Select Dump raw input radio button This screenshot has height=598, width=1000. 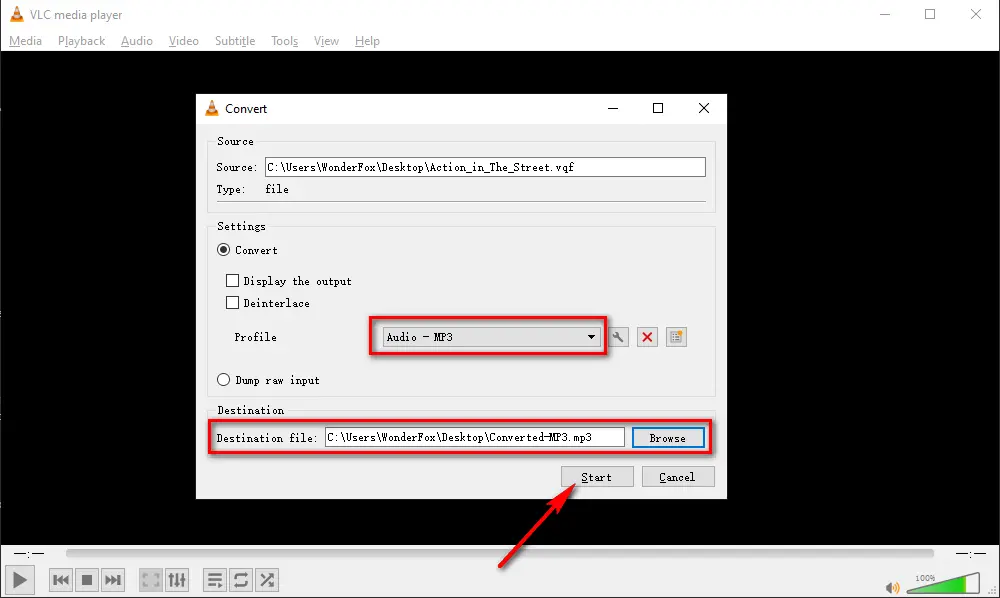click(223, 380)
